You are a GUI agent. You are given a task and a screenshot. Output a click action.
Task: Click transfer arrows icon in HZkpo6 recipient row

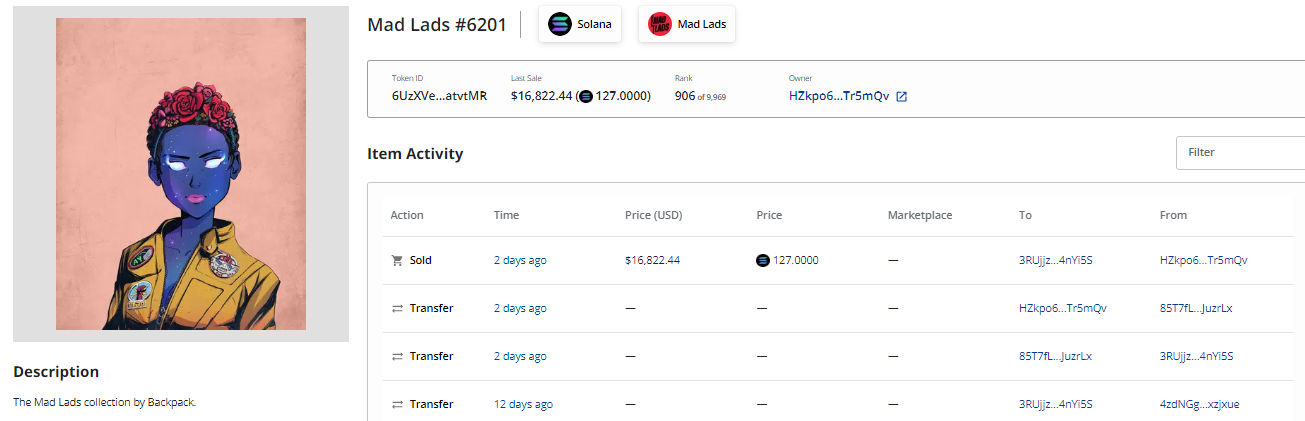point(397,308)
